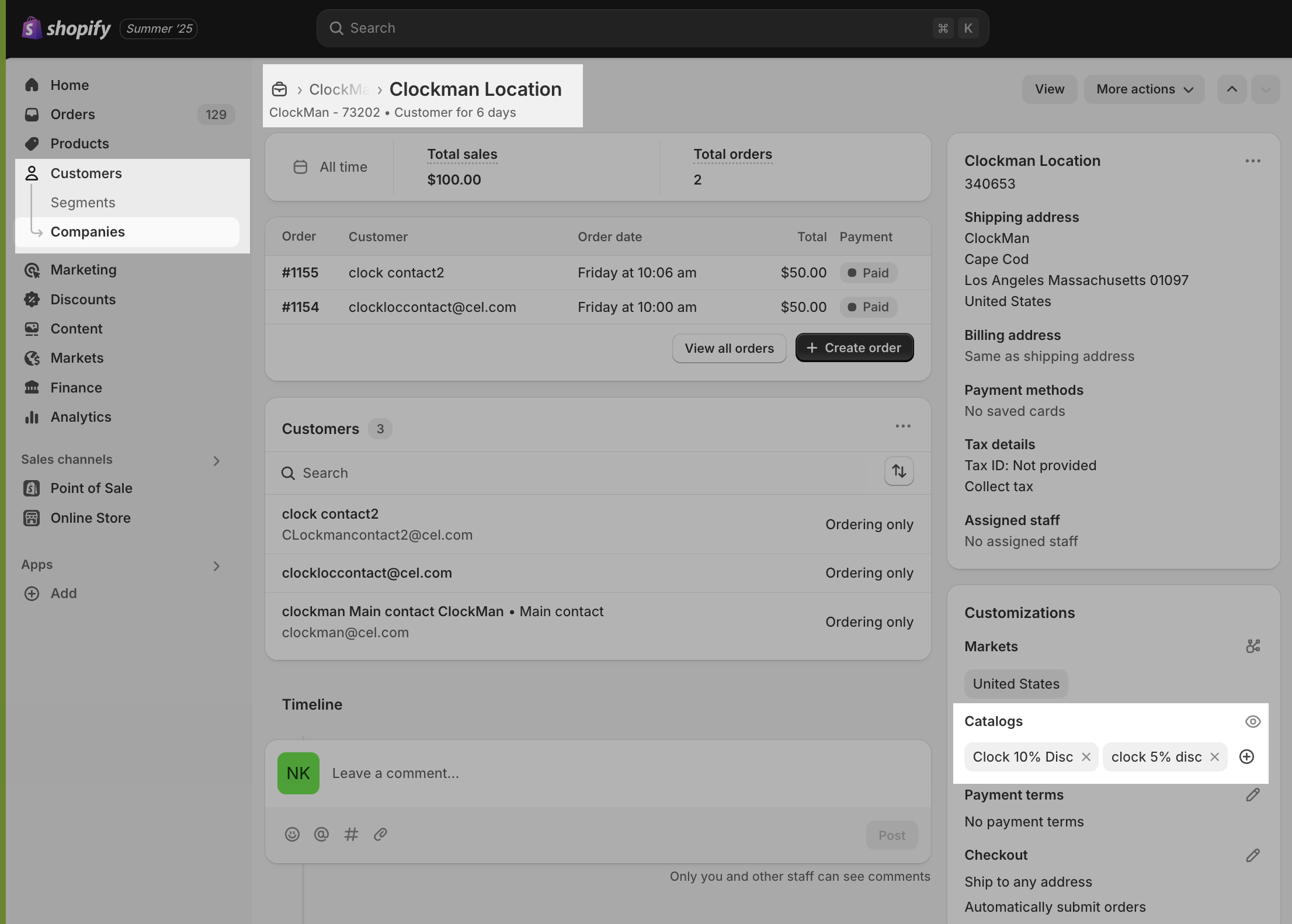The height and width of the screenshot is (924, 1292).
Task: Open the More actions dropdown
Action: 1144,89
